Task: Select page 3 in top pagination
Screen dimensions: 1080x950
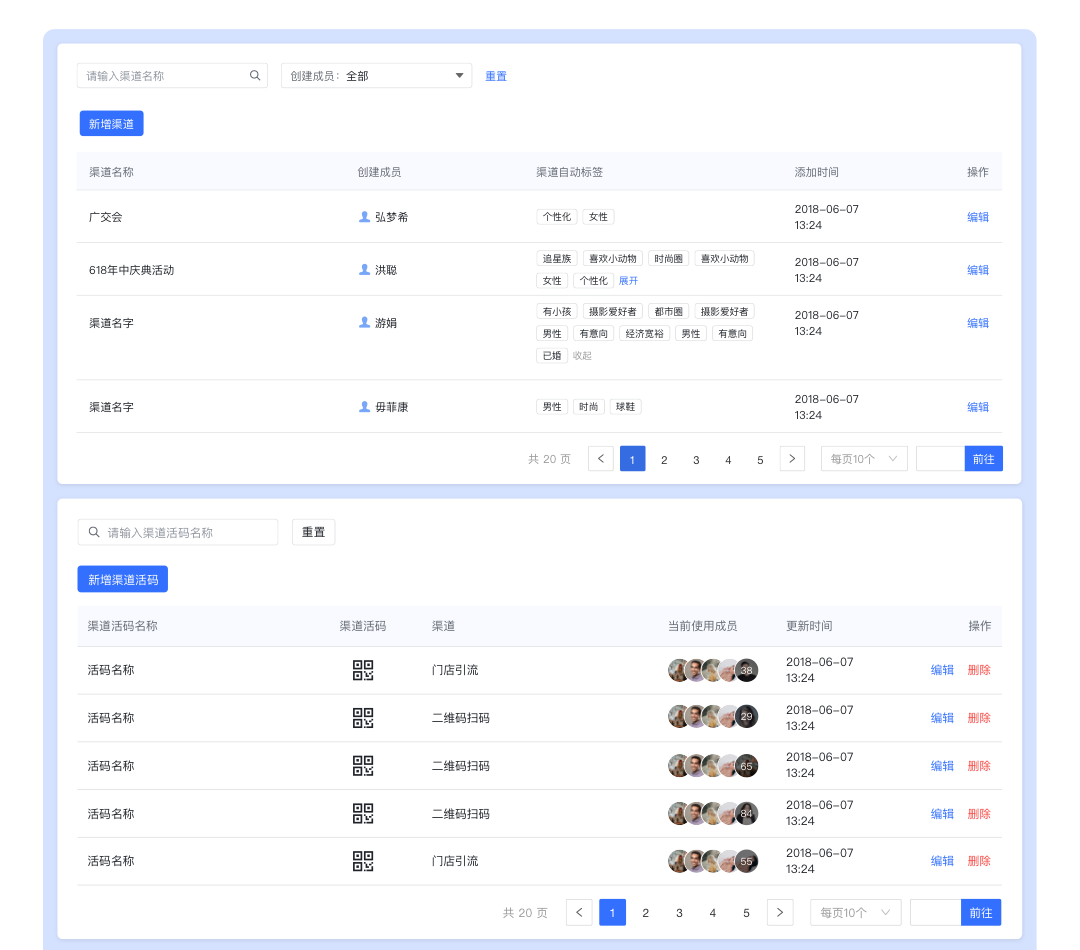Action: pos(696,459)
